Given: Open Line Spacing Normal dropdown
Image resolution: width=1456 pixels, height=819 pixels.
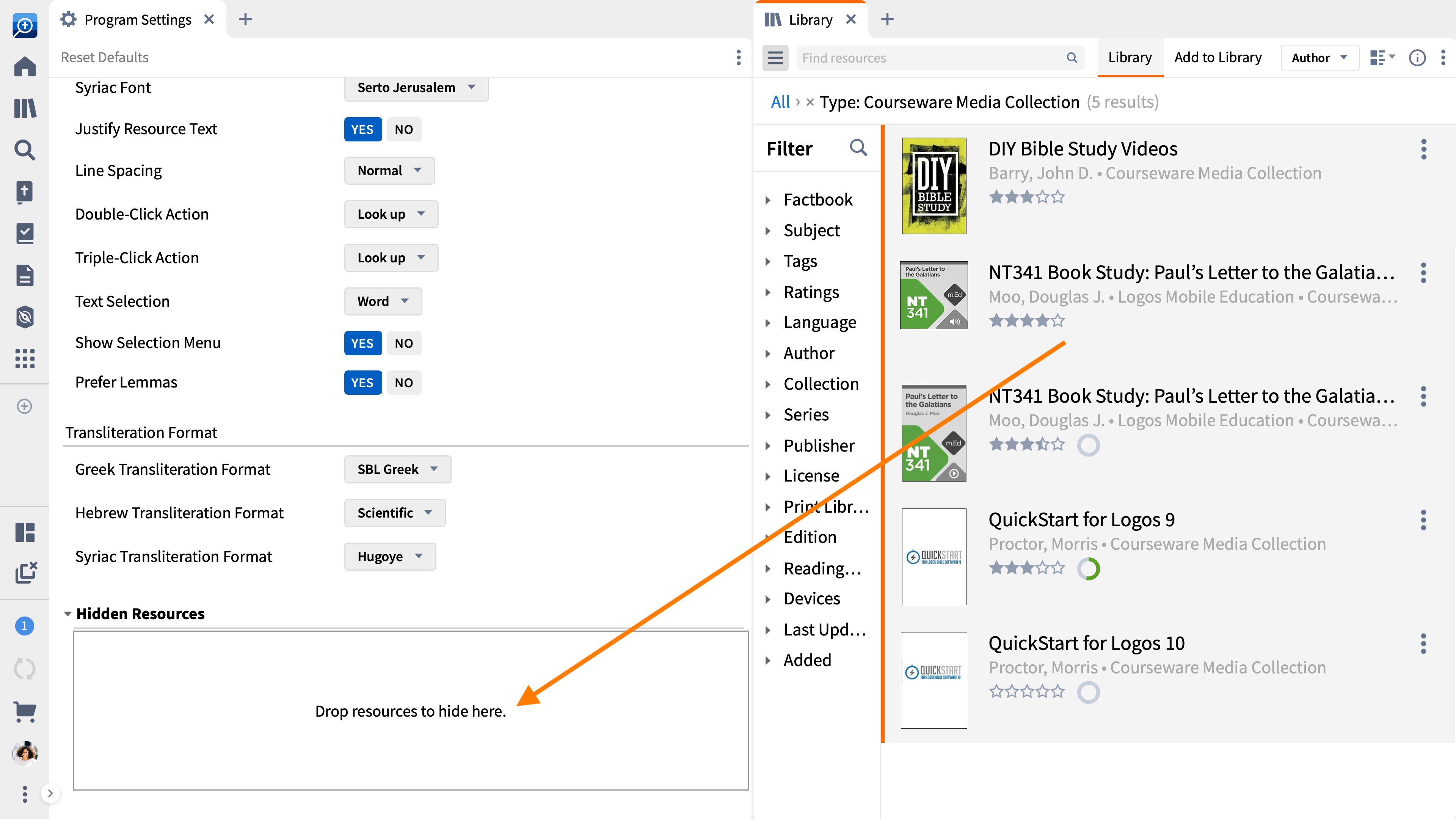Looking at the screenshot, I should click(389, 171).
